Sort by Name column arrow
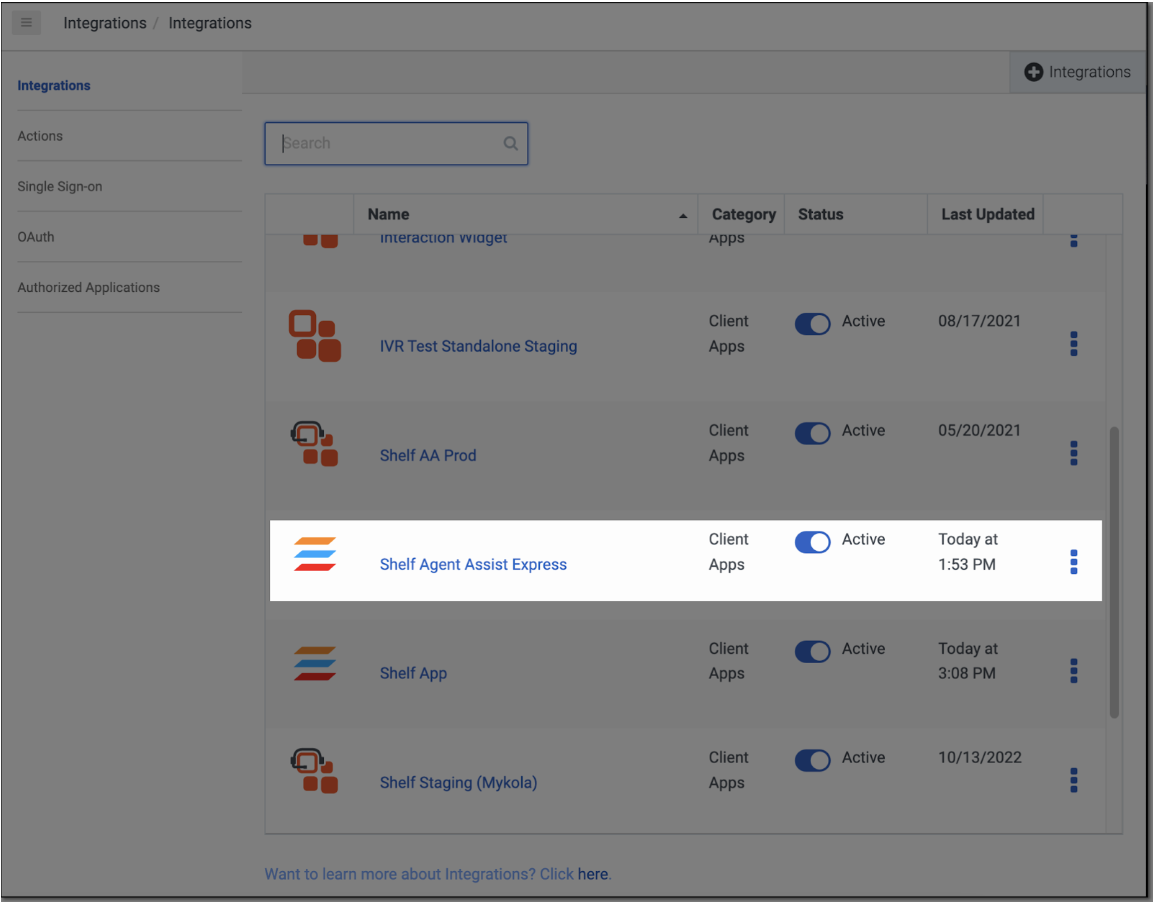The height and width of the screenshot is (904, 1158). (x=683, y=216)
